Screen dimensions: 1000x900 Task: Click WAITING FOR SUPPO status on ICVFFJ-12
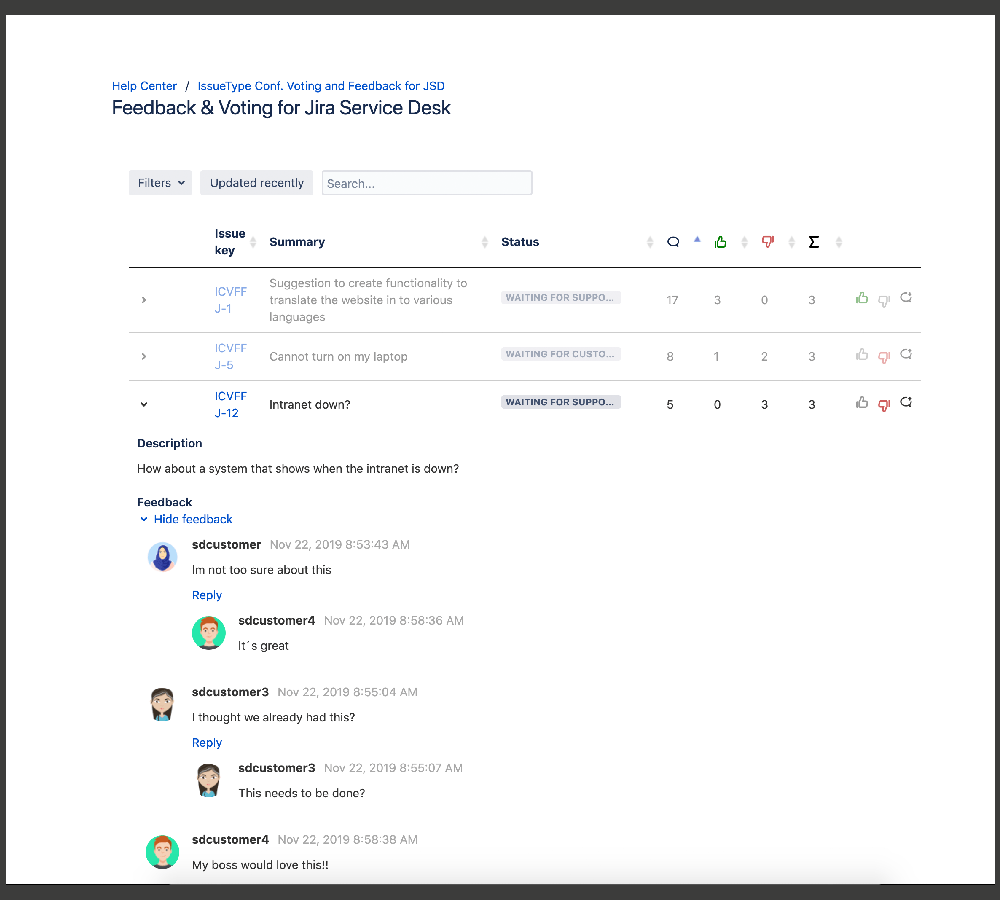point(561,402)
